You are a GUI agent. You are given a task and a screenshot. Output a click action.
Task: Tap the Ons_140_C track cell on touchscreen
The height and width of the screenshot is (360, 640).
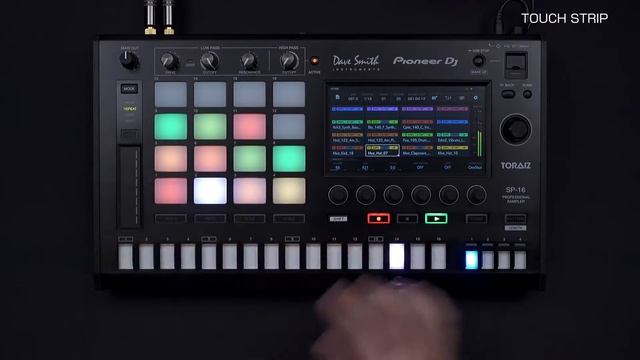(x=417, y=124)
